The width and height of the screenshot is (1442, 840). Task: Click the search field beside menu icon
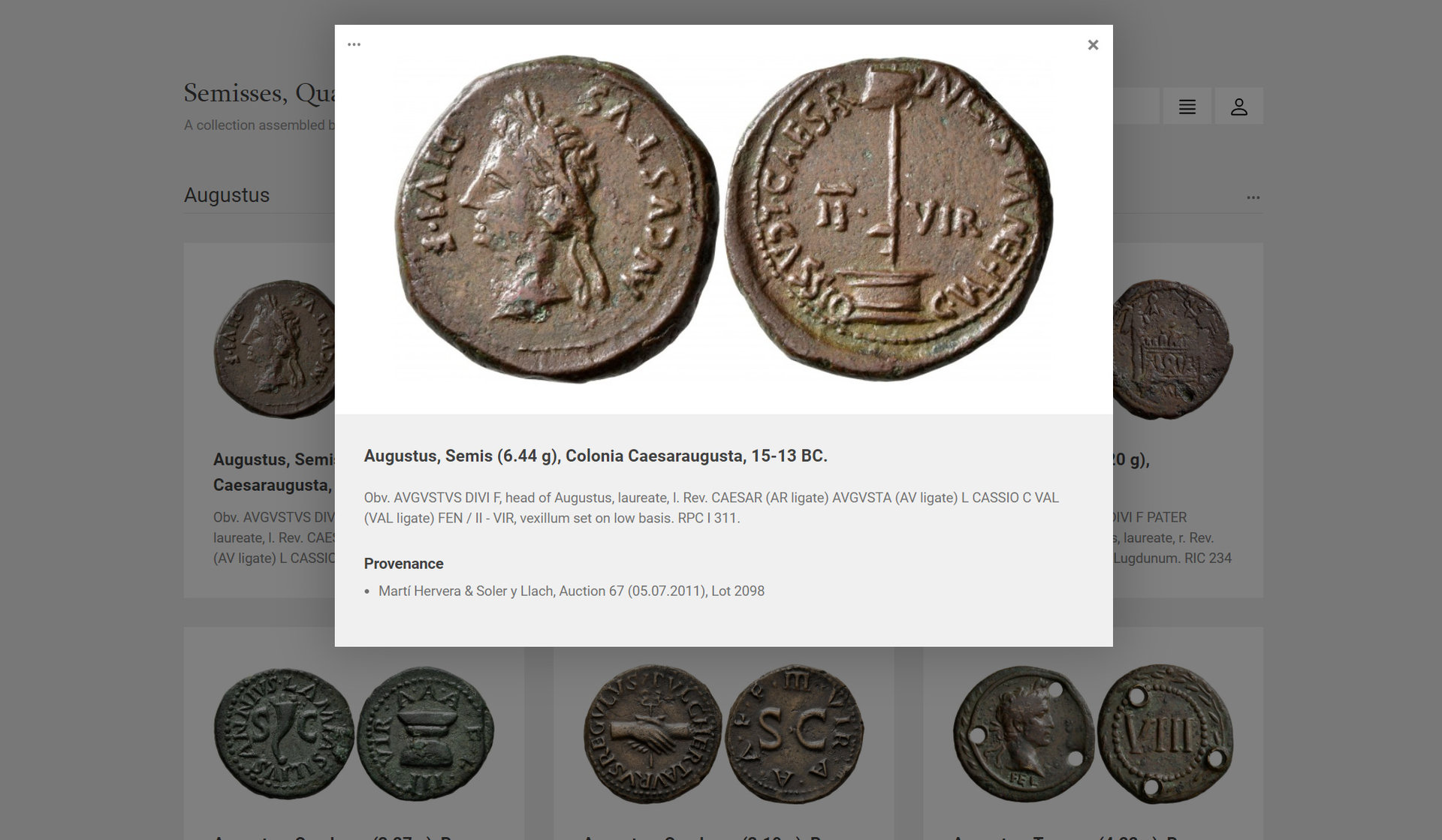pos(1136,107)
